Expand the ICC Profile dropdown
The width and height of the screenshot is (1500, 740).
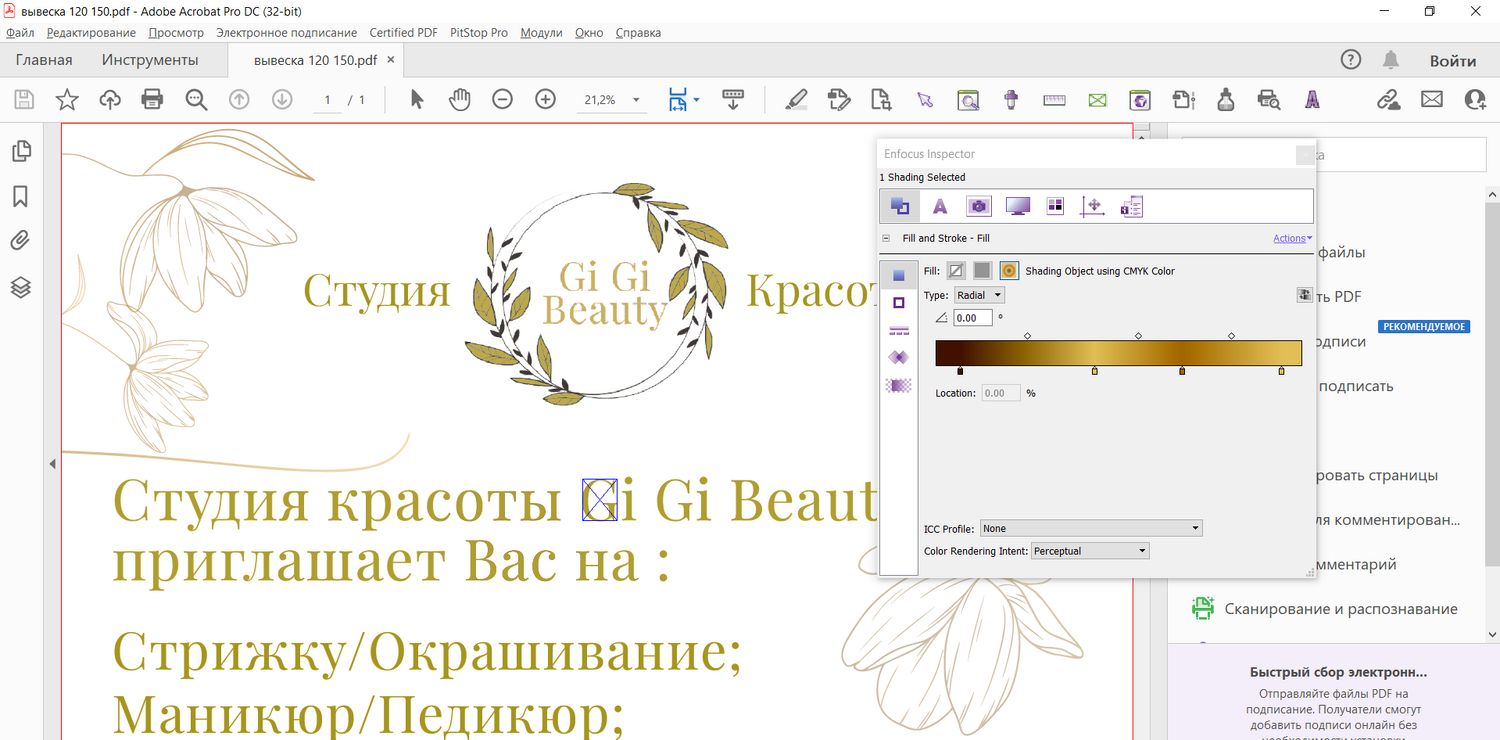pyautogui.click(x=1091, y=528)
